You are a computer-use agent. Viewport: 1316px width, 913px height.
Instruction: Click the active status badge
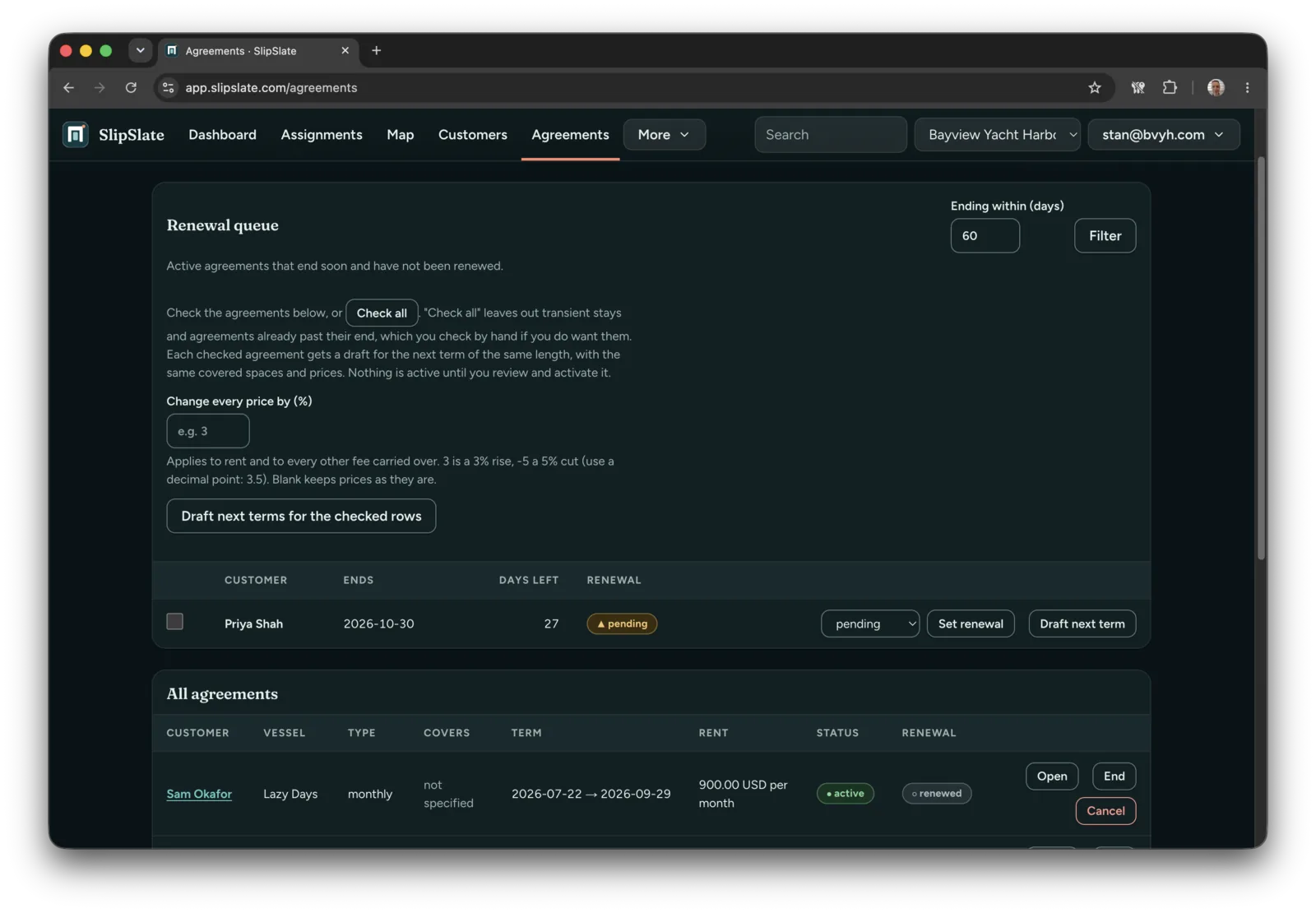tap(845, 794)
